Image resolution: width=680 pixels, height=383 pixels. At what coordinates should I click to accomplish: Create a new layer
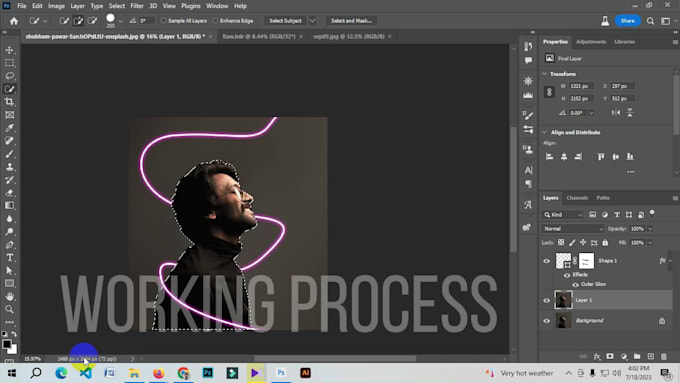click(x=651, y=357)
